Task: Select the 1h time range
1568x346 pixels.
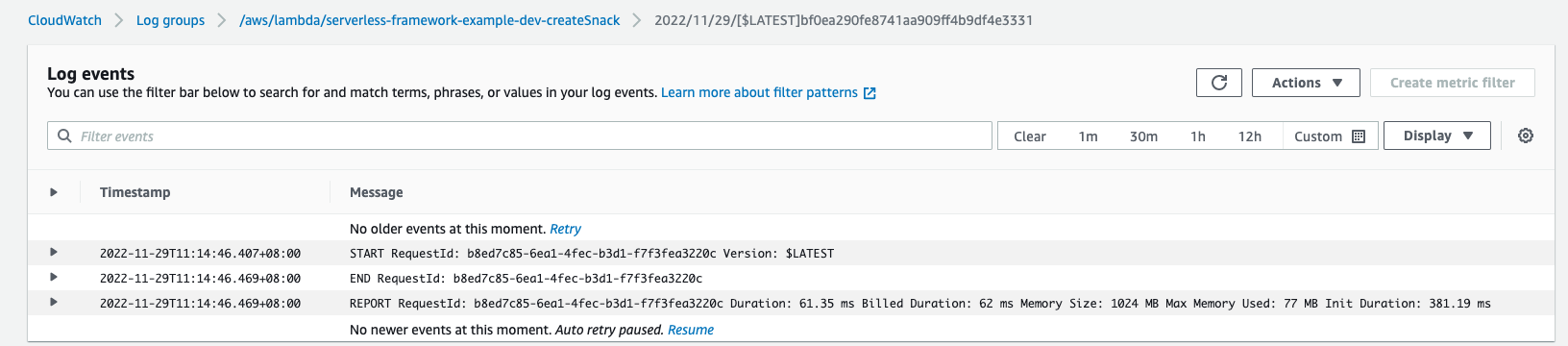Action: click(x=1198, y=136)
